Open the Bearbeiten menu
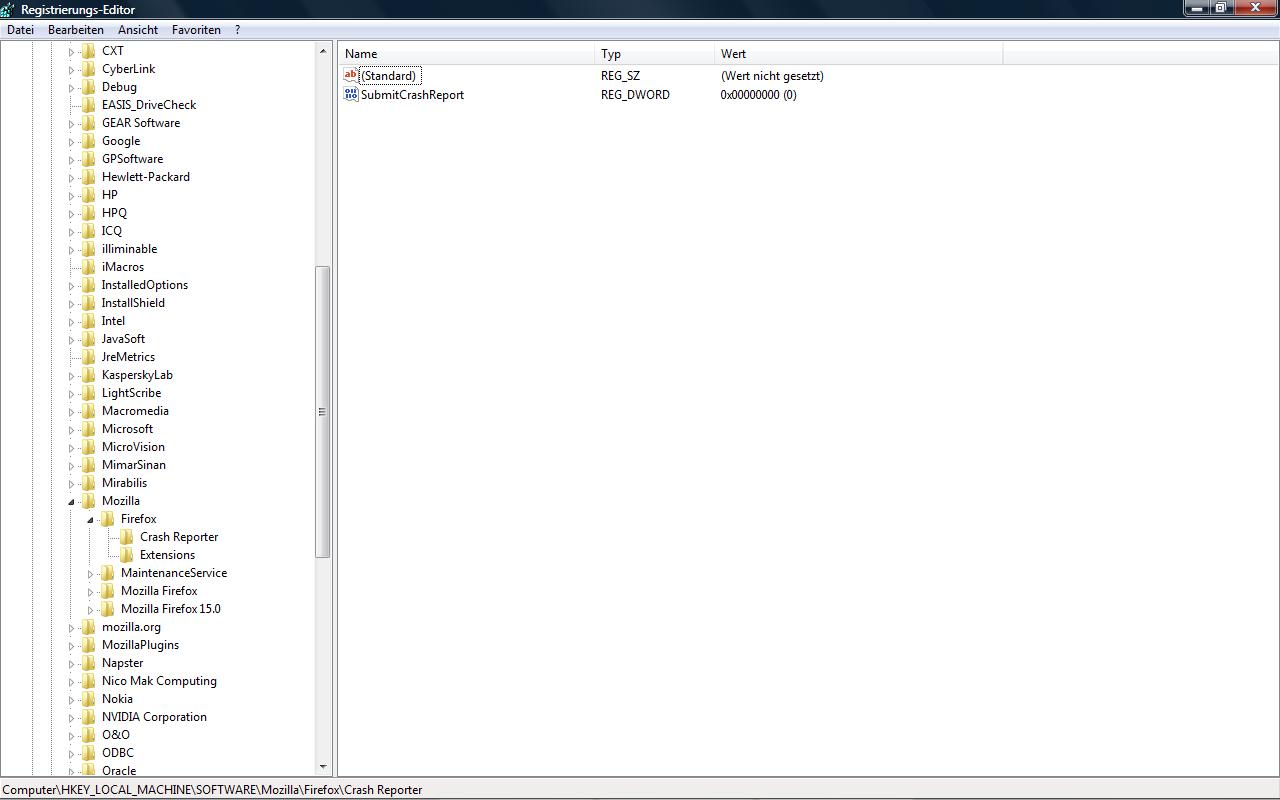Screen dimensions: 1280x800 [76, 30]
